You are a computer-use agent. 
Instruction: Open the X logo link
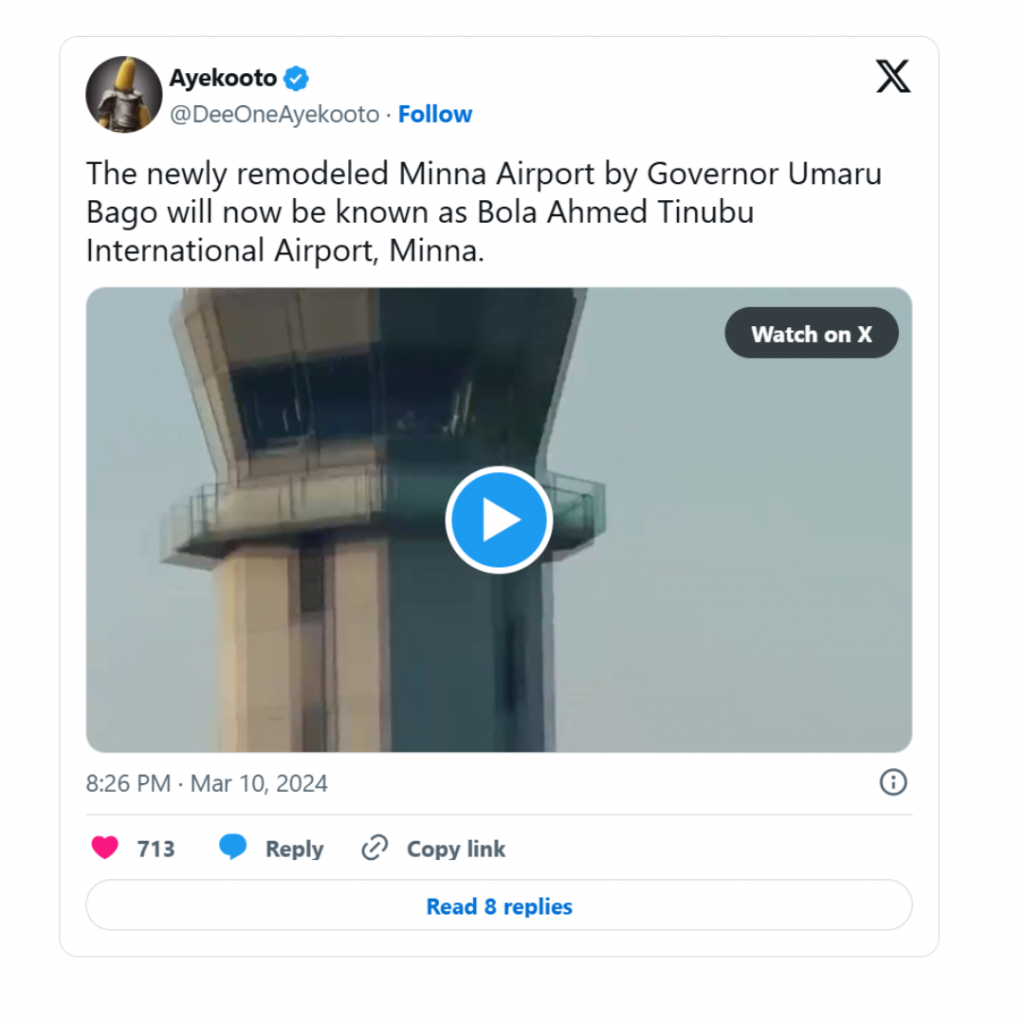(x=893, y=77)
